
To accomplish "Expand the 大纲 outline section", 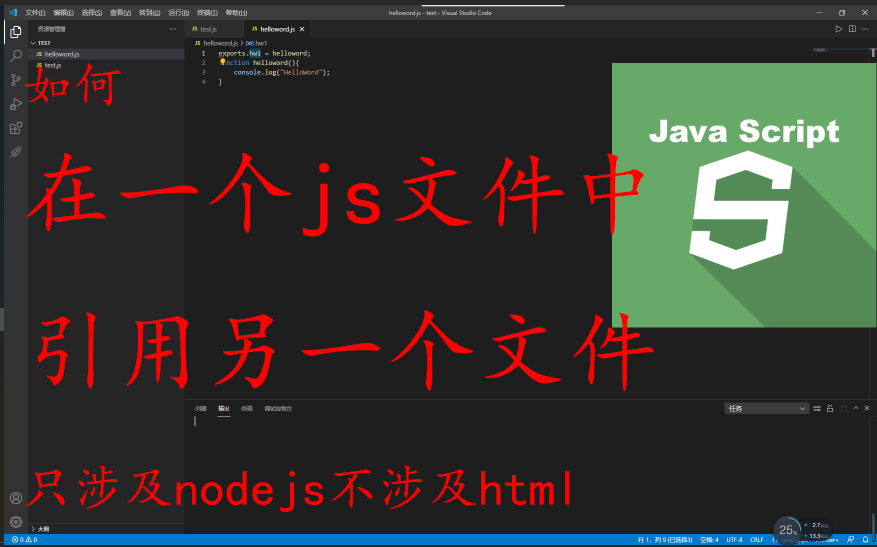I will coord(106,529).
